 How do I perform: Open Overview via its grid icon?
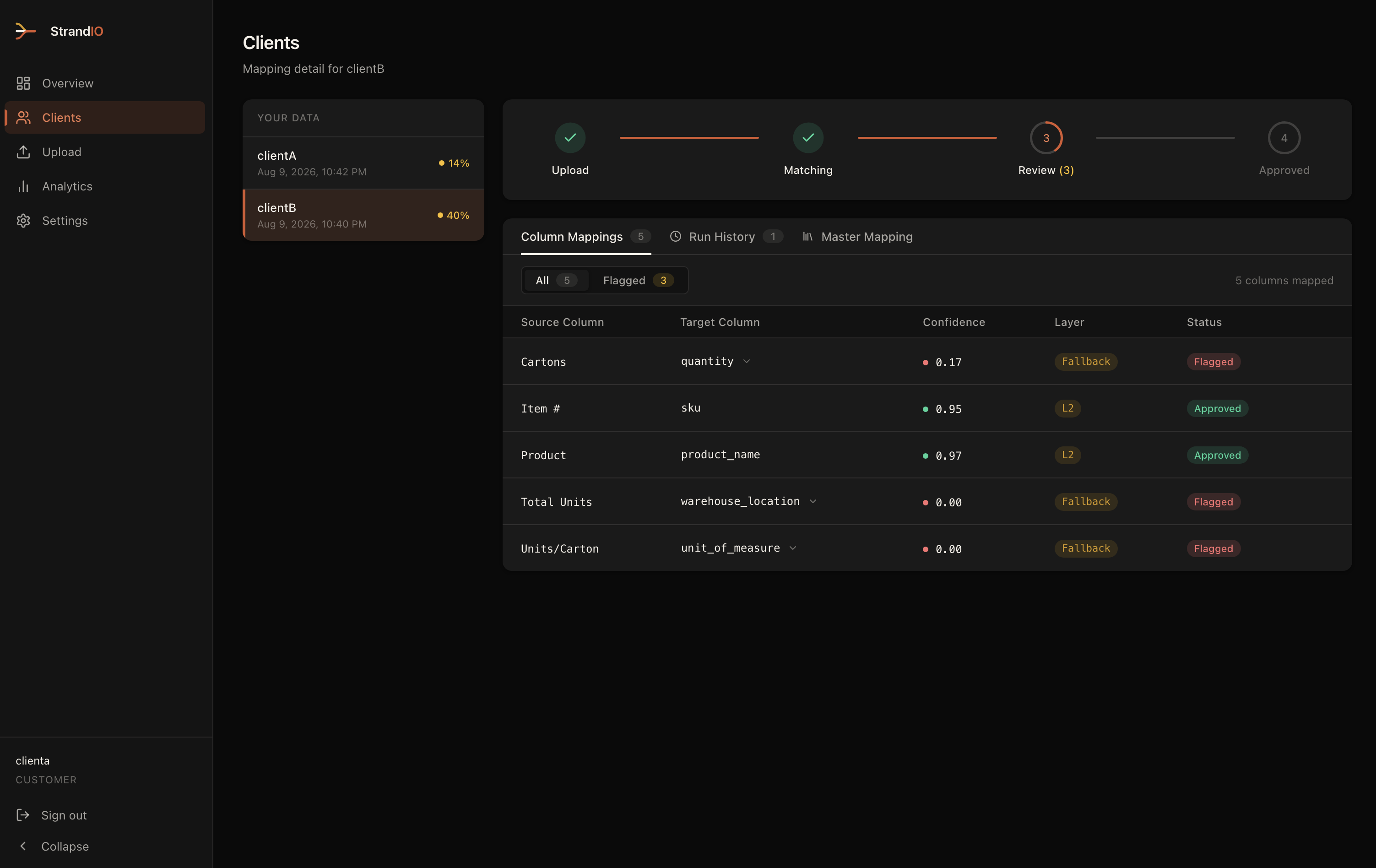pos(23,83)
